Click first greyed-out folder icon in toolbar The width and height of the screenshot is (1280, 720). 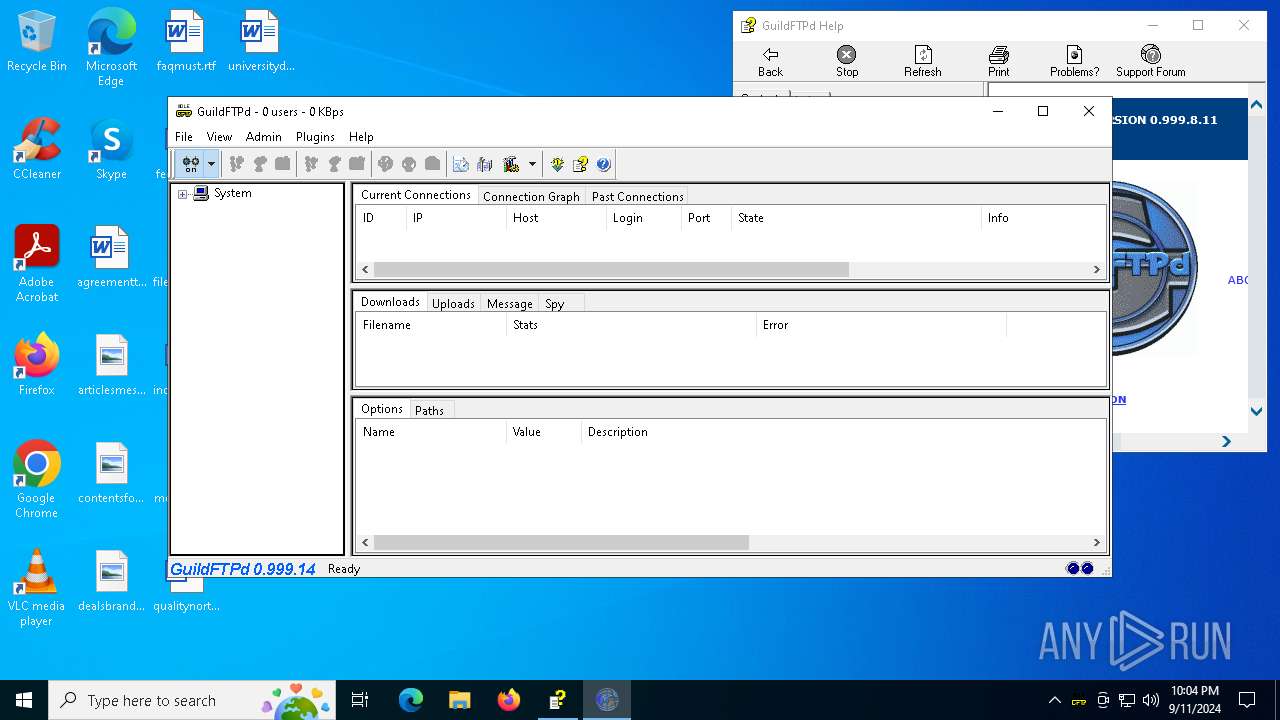tap(283, 164)
